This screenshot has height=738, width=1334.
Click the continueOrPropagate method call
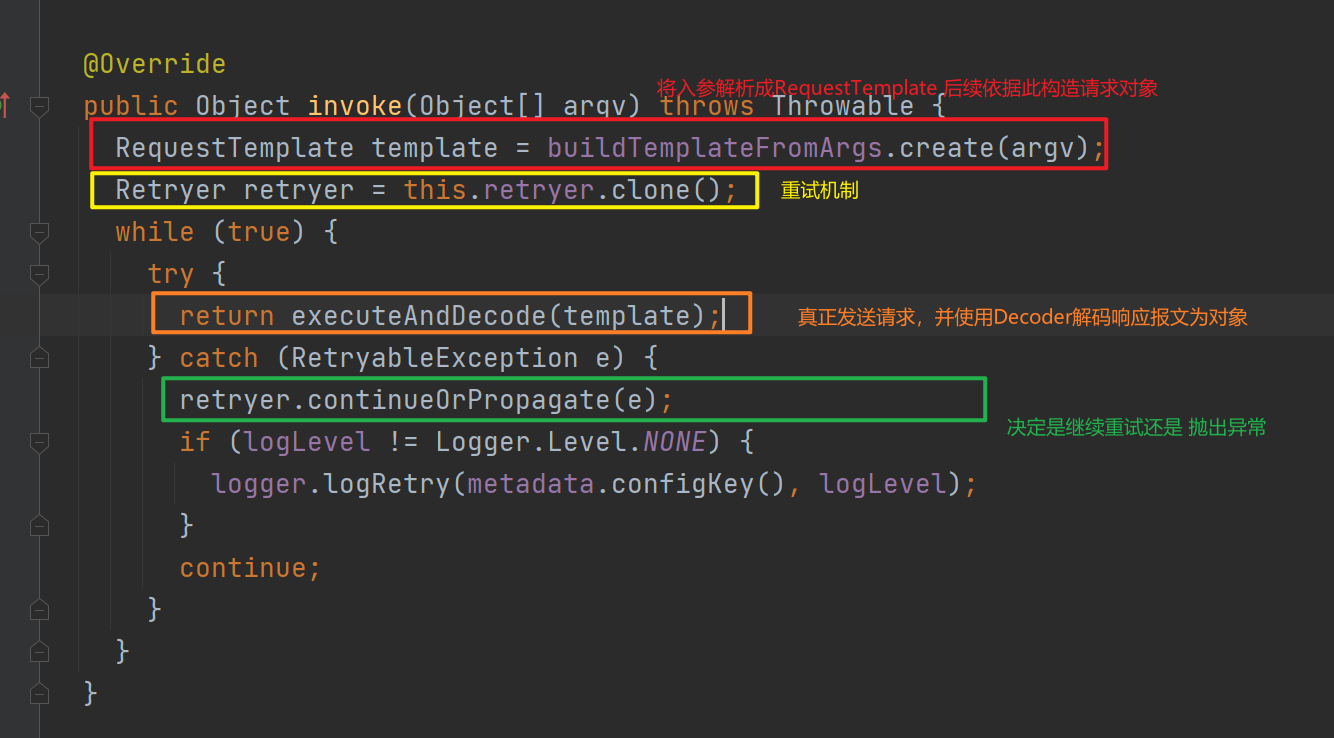pyautogui.click(x=459, y=401)
